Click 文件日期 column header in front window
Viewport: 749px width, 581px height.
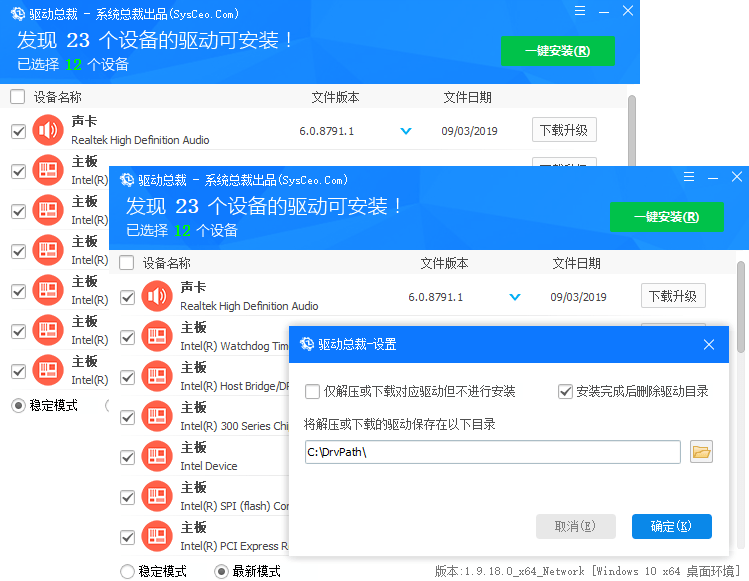pos(576,263)
